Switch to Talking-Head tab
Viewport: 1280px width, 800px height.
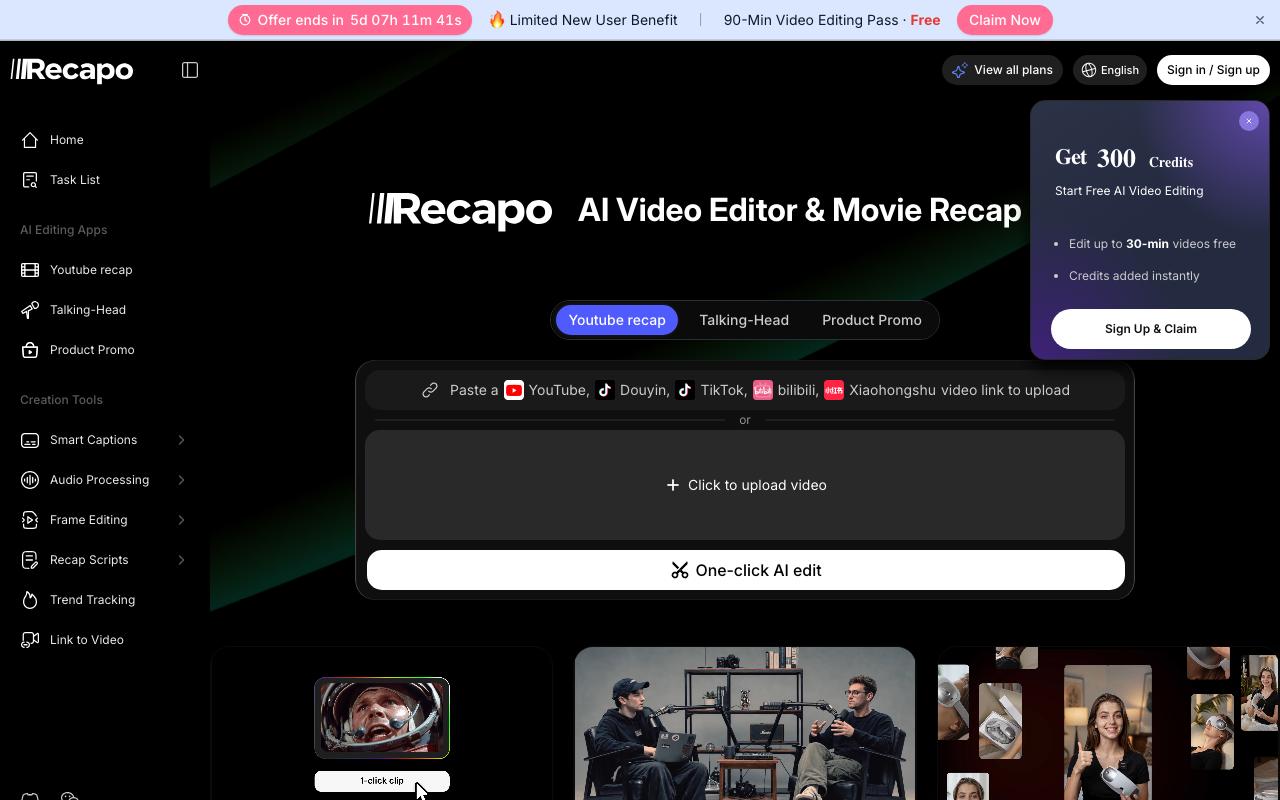744,320
